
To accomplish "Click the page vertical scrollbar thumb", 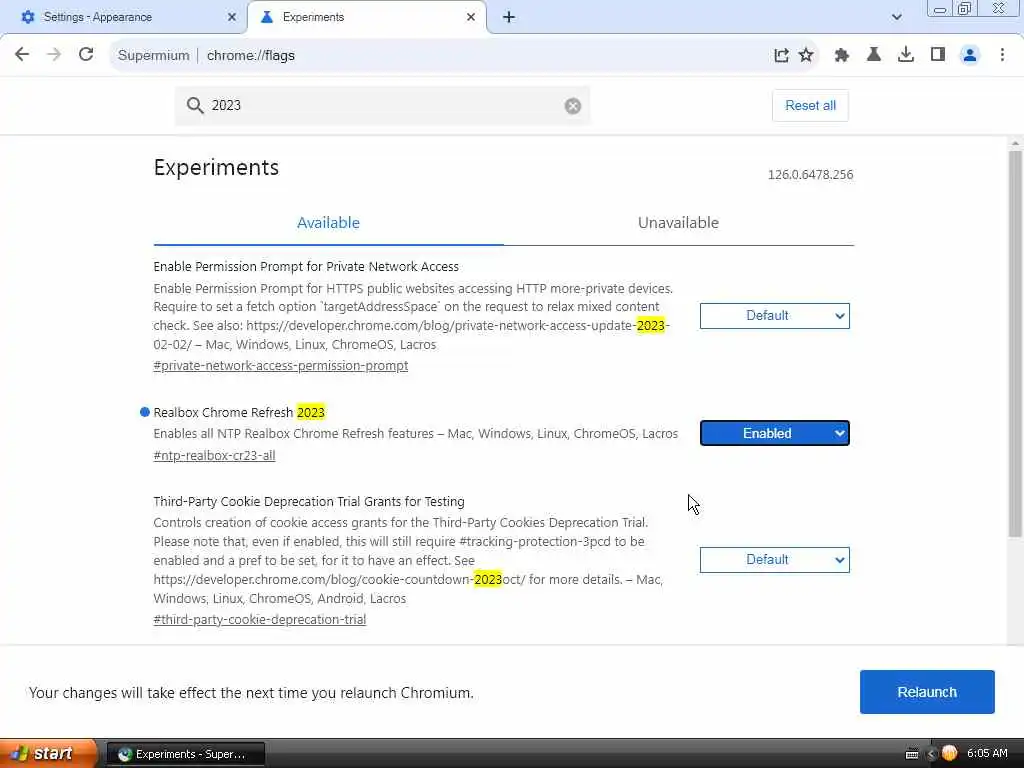I will pyautogui.click(x=1014, y=344).
